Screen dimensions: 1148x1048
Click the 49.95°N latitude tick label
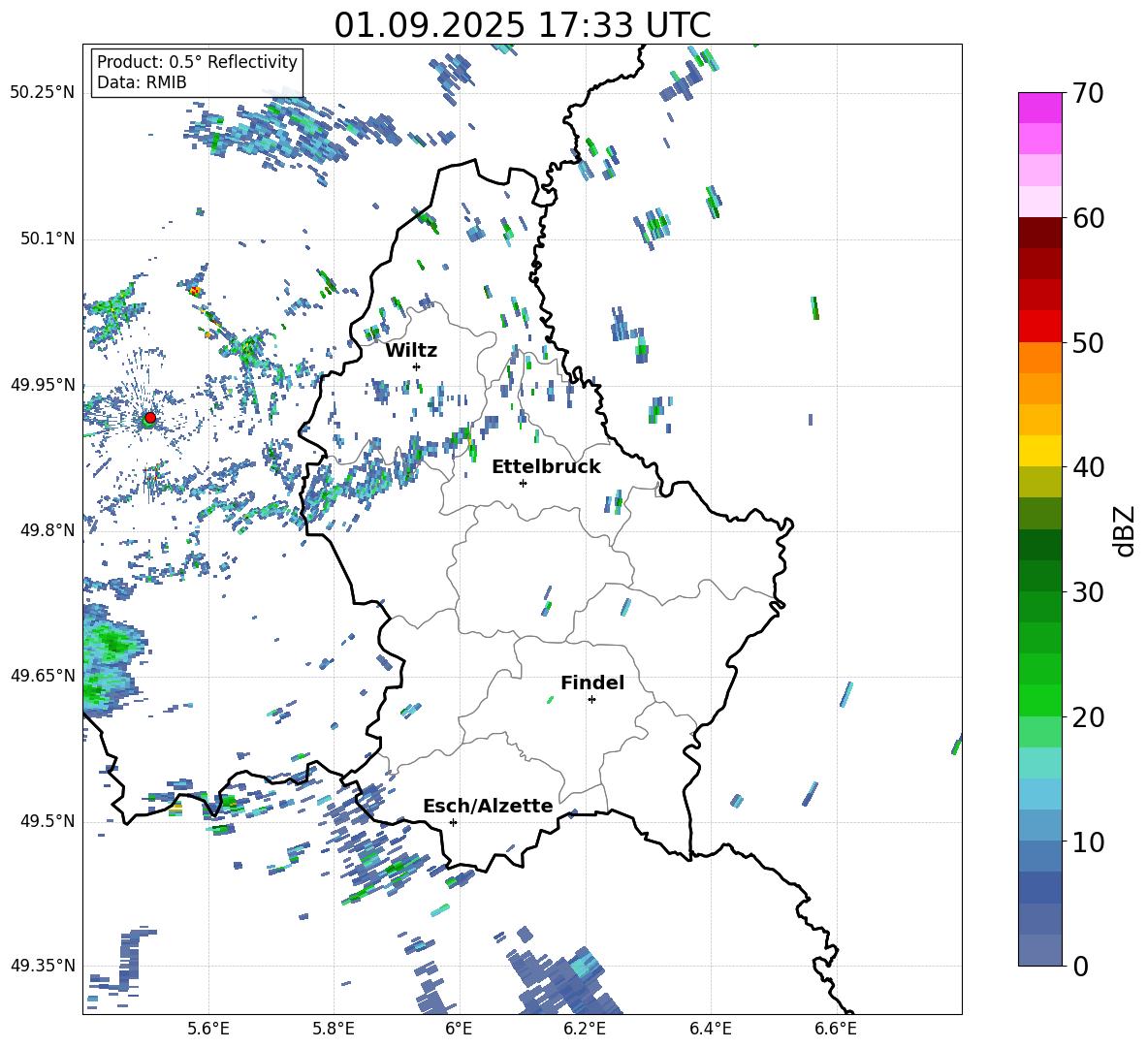click(x=43, y=384)
